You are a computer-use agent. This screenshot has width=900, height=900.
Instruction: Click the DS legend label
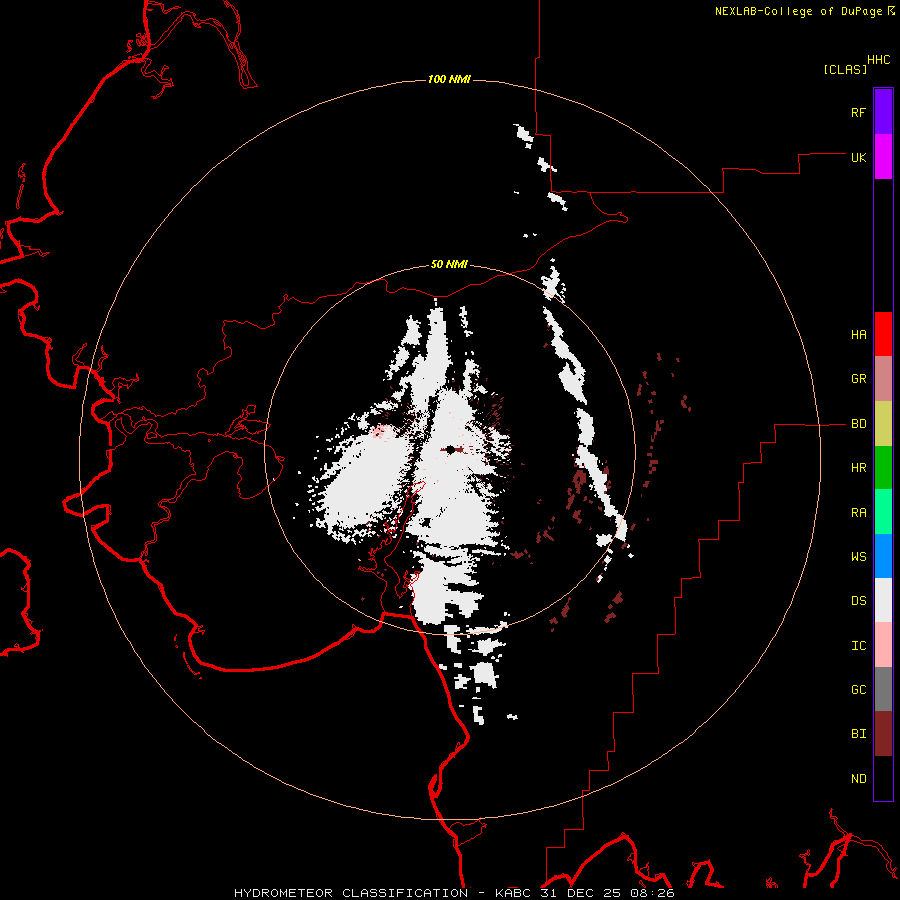(858, 601)
